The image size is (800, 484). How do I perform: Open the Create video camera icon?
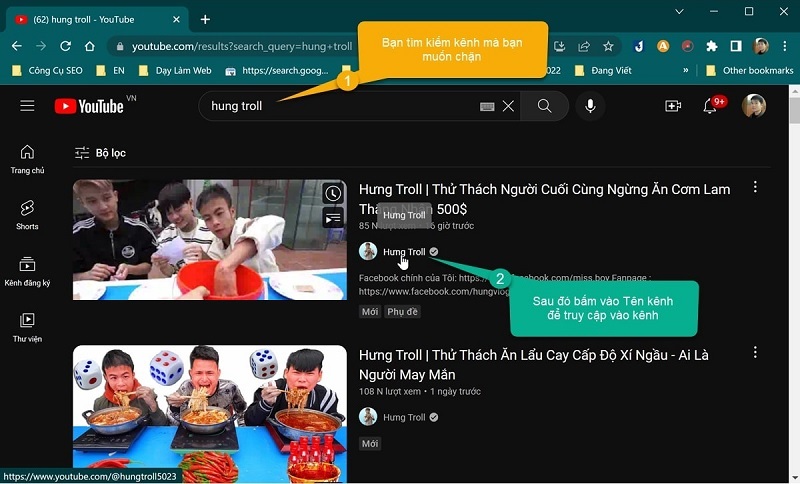pyautogui.click(x=672, y=106)
